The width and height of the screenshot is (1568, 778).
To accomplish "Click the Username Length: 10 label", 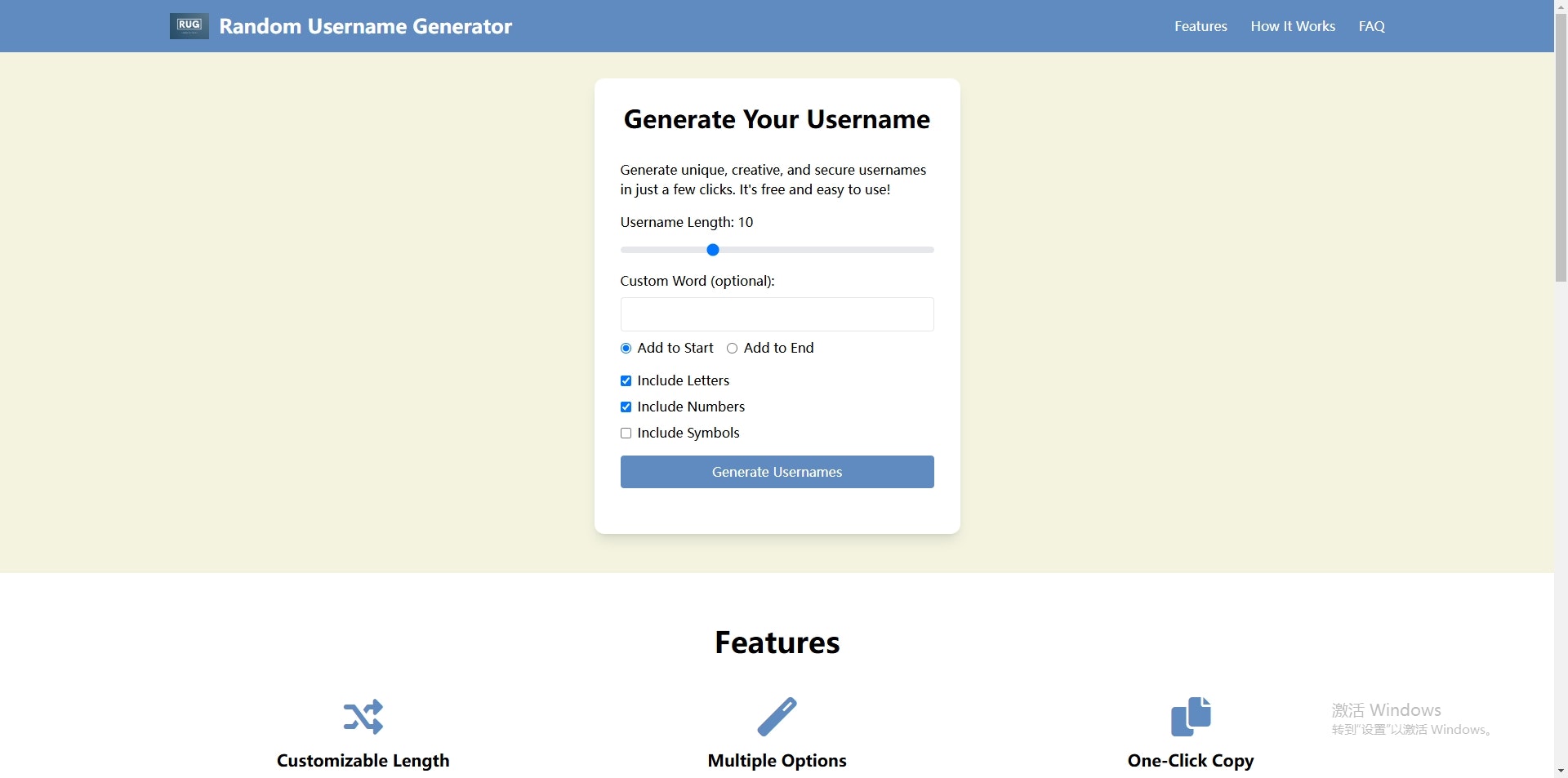I will (687, 222).
